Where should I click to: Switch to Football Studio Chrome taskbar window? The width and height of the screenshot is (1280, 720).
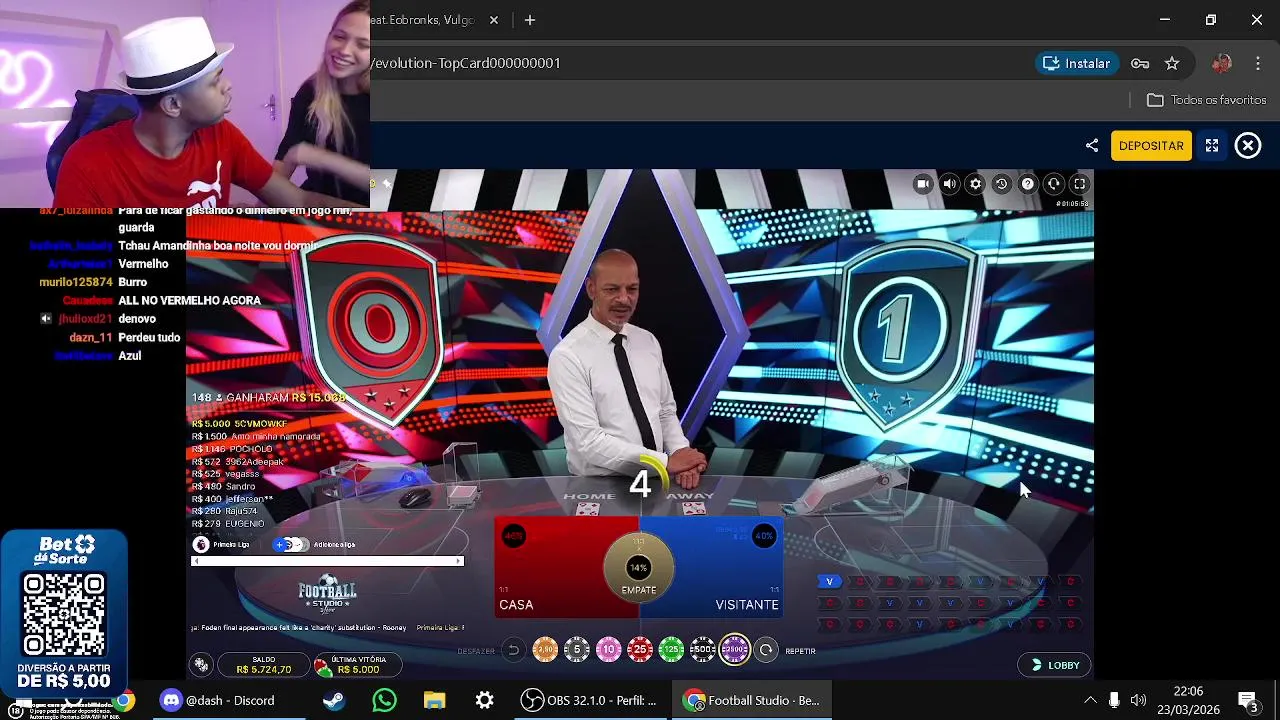click(752, 700)
